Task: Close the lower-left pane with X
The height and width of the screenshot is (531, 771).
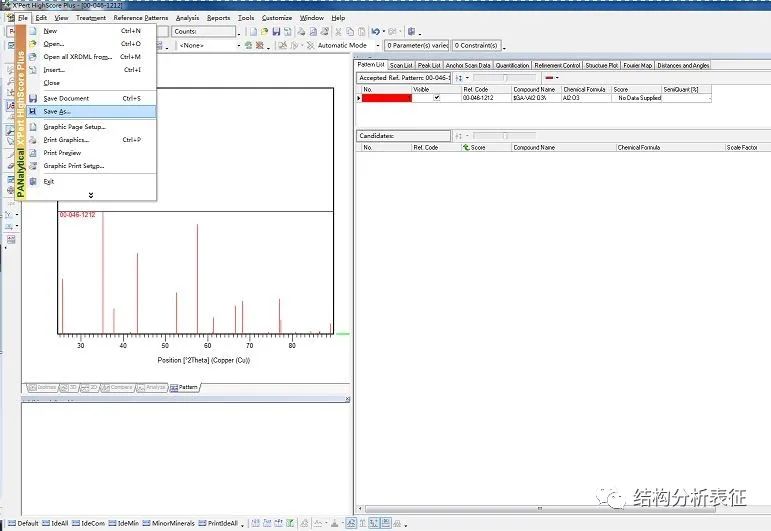Action: (348, 399)
